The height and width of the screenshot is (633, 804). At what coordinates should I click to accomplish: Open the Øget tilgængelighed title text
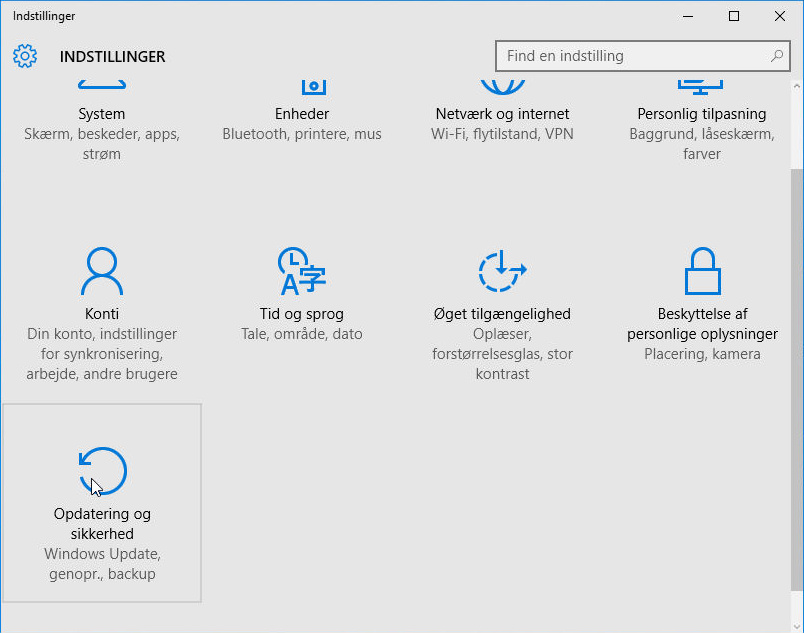point(502,314)
